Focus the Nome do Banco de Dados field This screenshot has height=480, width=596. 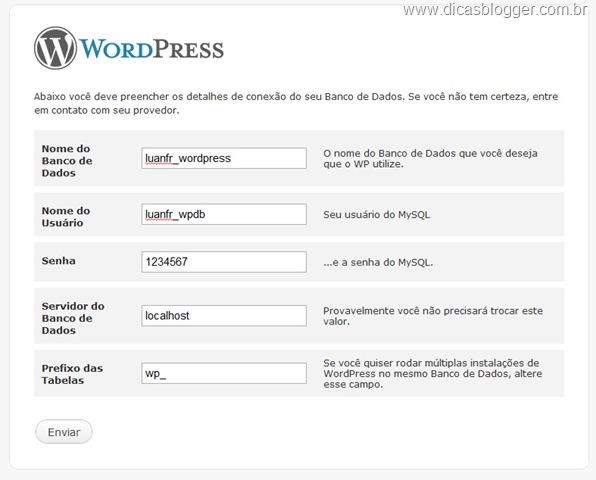pos(224,158)
